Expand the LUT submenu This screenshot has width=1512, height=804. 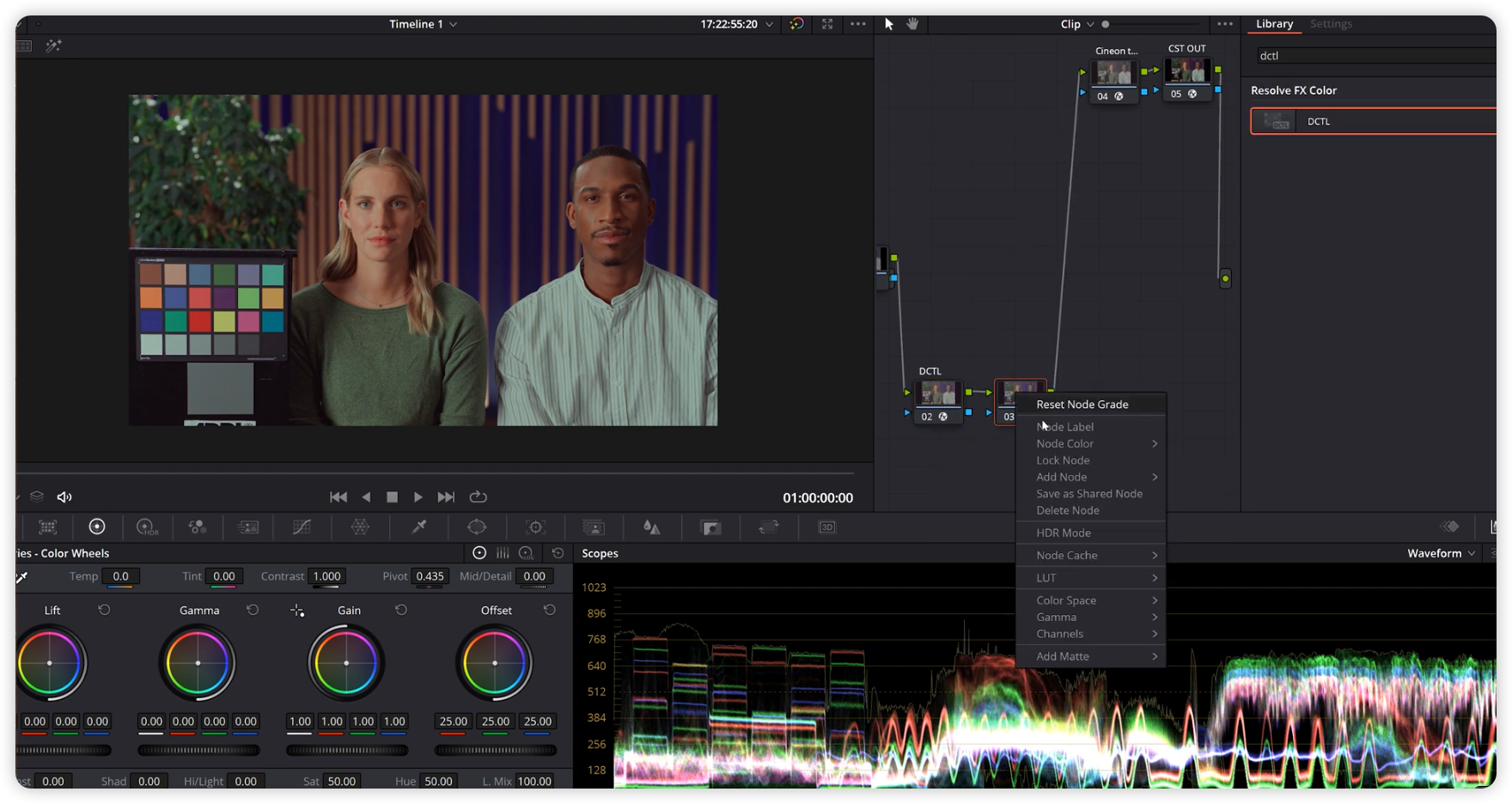click(1090, 577)
